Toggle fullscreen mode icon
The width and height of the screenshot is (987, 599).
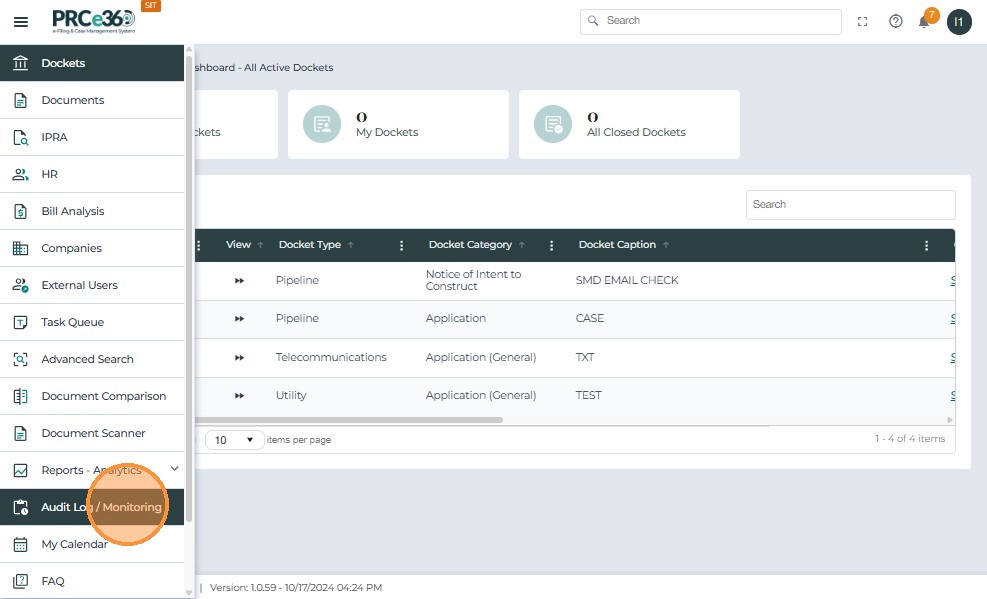(863, 22)
